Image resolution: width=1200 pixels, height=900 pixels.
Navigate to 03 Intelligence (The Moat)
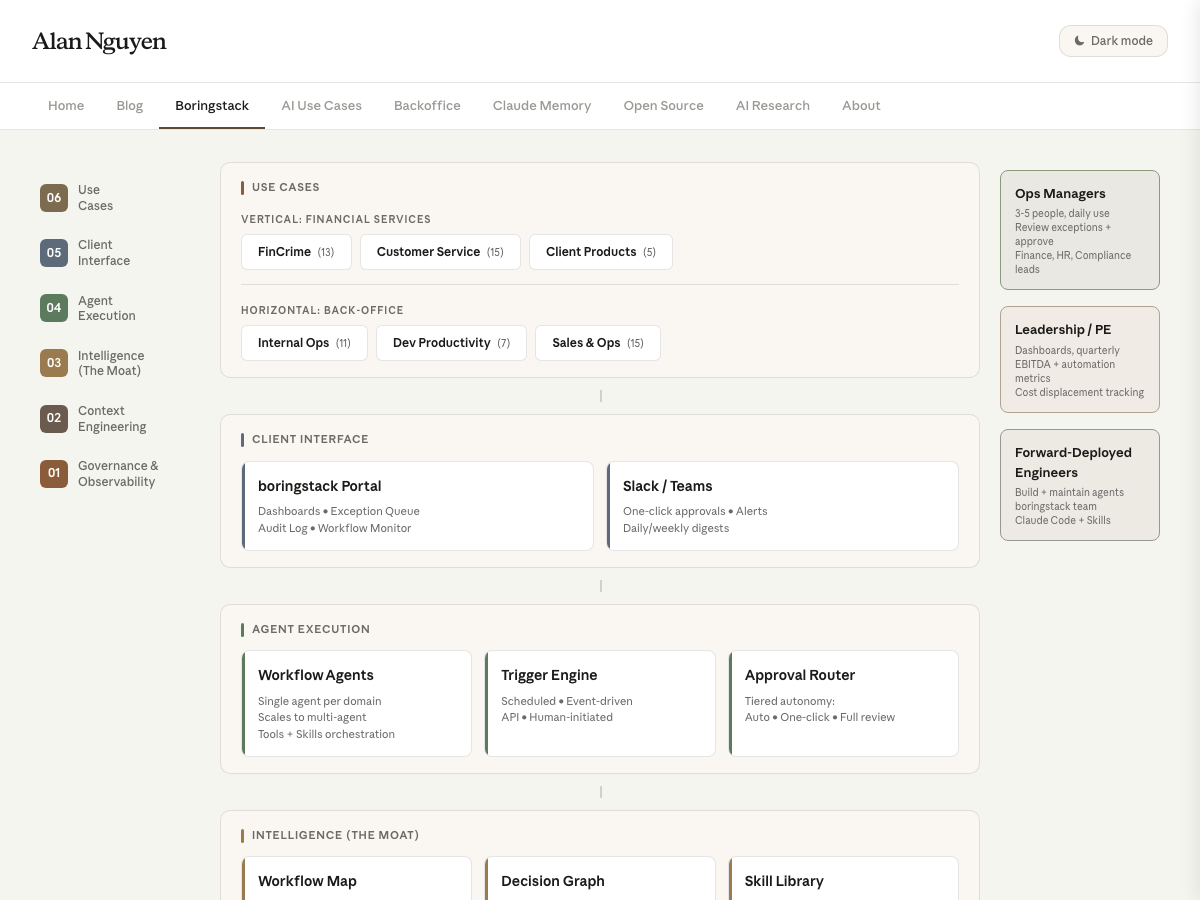pyautogui.click(x=95, y=363)
